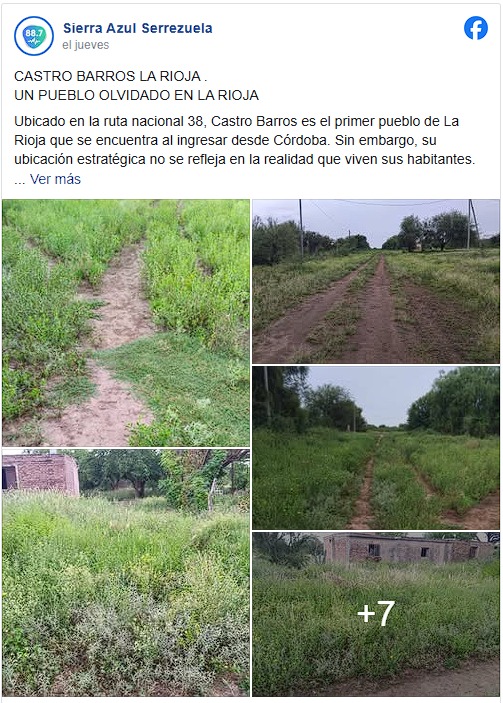Click the ellipsis before "Ver más"
This screenshot has height=703, width=503.
[x=20, y=181]
